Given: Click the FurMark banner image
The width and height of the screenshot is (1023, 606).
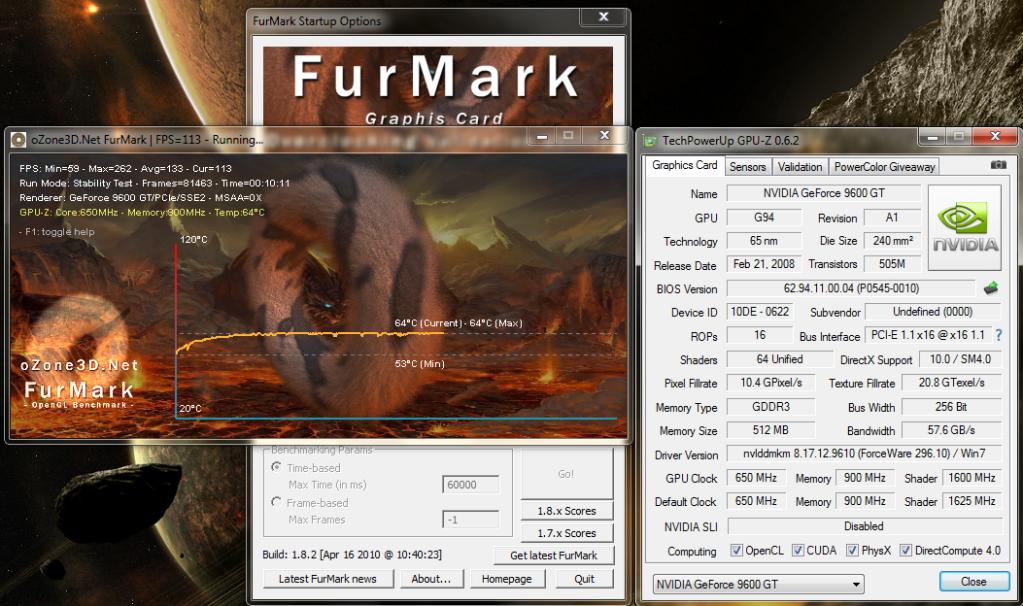Looking at the screenshot, I should coord(438,85).
